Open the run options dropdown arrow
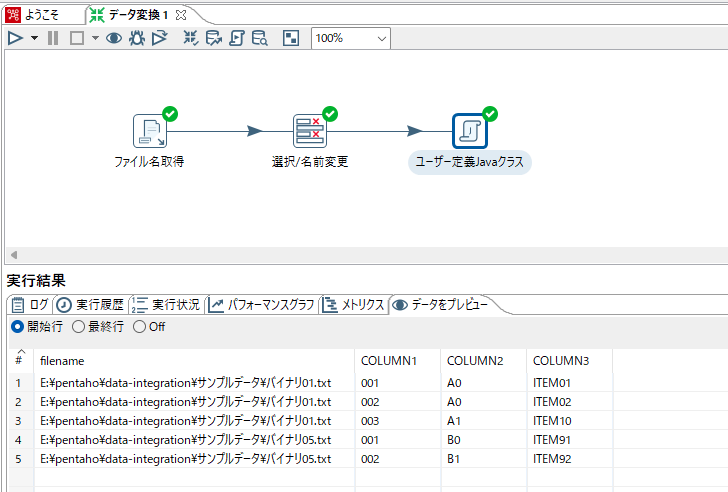This screenshot has height=492, width=728. [x=34, y=38]
